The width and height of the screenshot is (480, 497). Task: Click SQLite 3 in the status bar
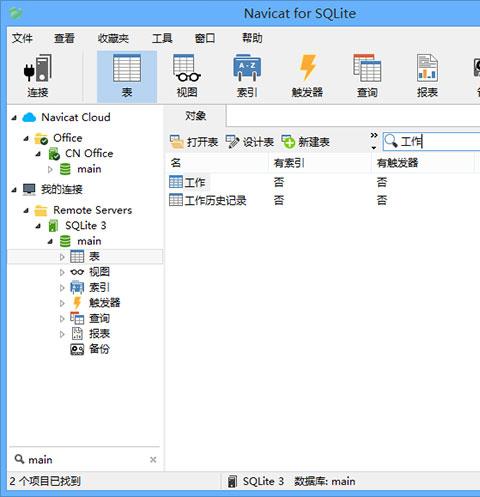coord(256,481)
